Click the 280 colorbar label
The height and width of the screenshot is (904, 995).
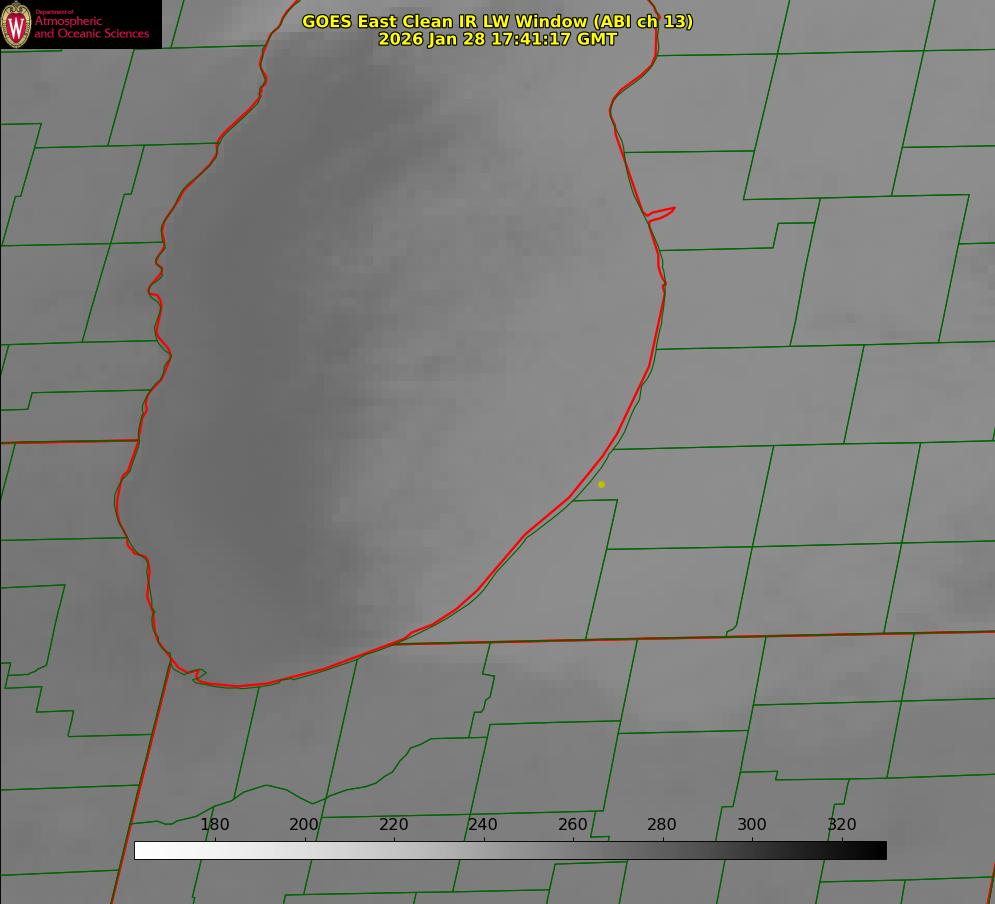(x=662, y=824)
